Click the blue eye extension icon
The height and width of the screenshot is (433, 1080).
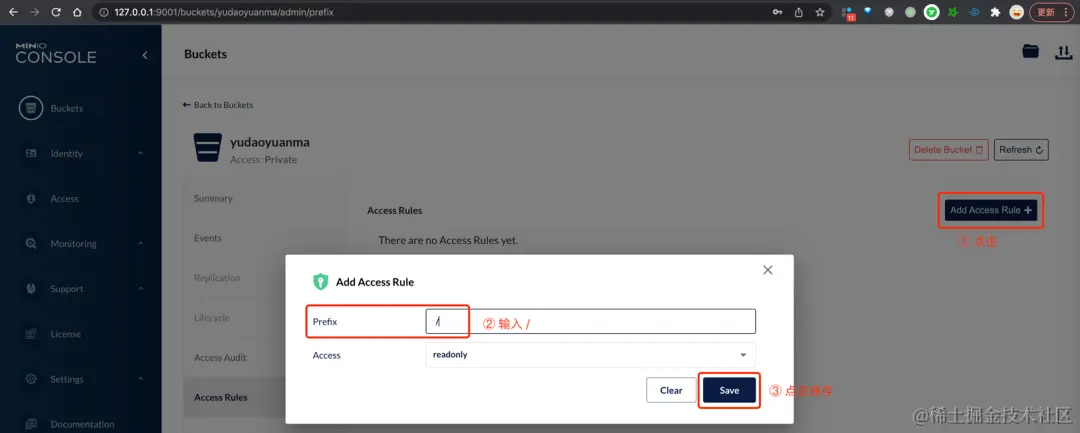(x=974, y=12)
